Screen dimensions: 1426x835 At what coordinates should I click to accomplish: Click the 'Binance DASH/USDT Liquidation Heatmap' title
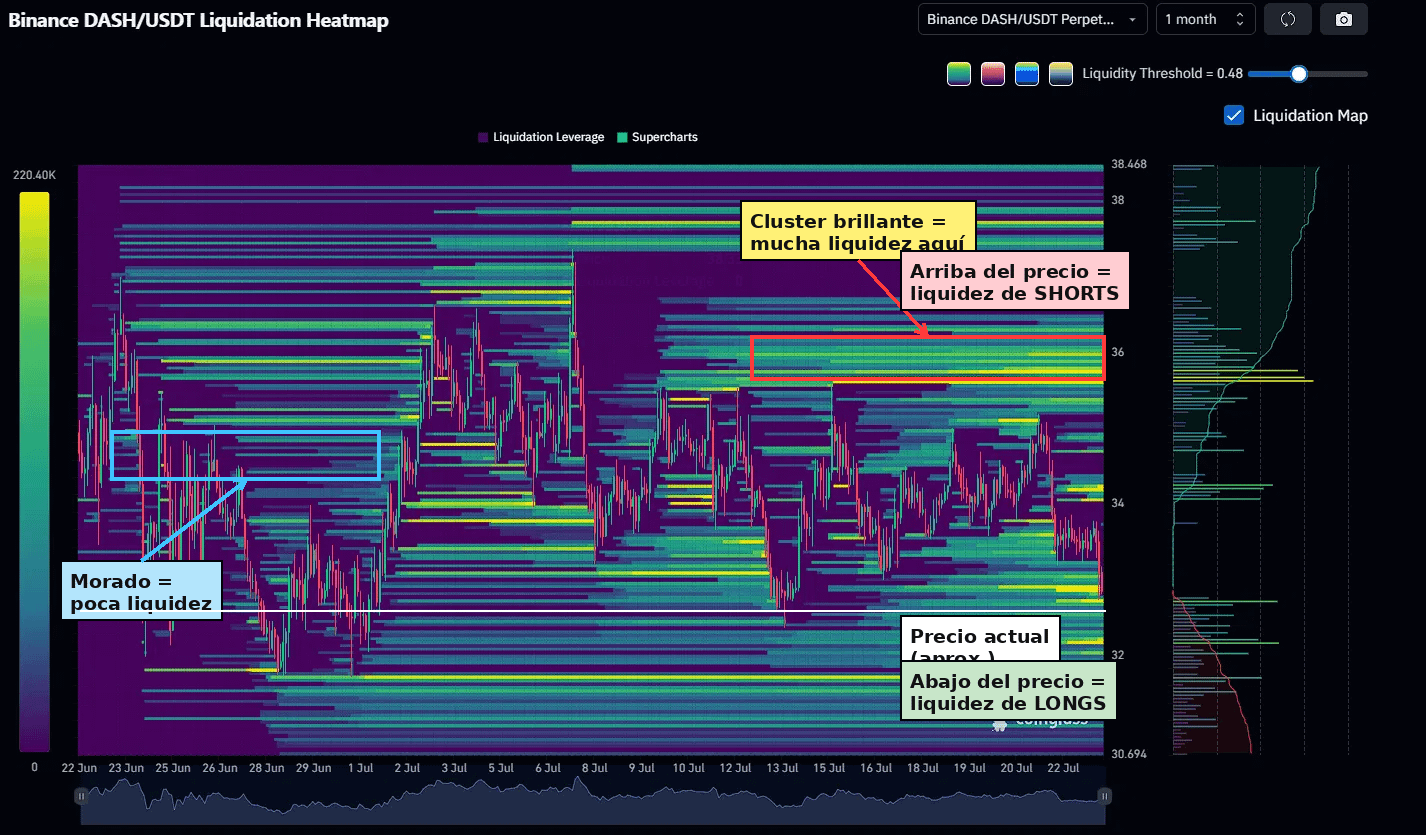pos(198,20)
